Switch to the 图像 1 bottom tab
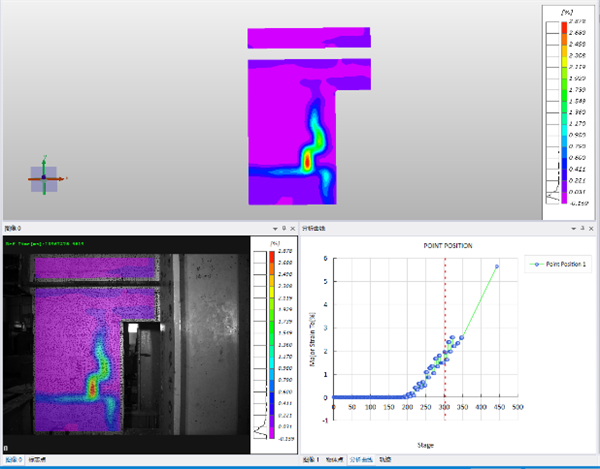The height and width of the screenshot is (469, 600). point(311,460)
